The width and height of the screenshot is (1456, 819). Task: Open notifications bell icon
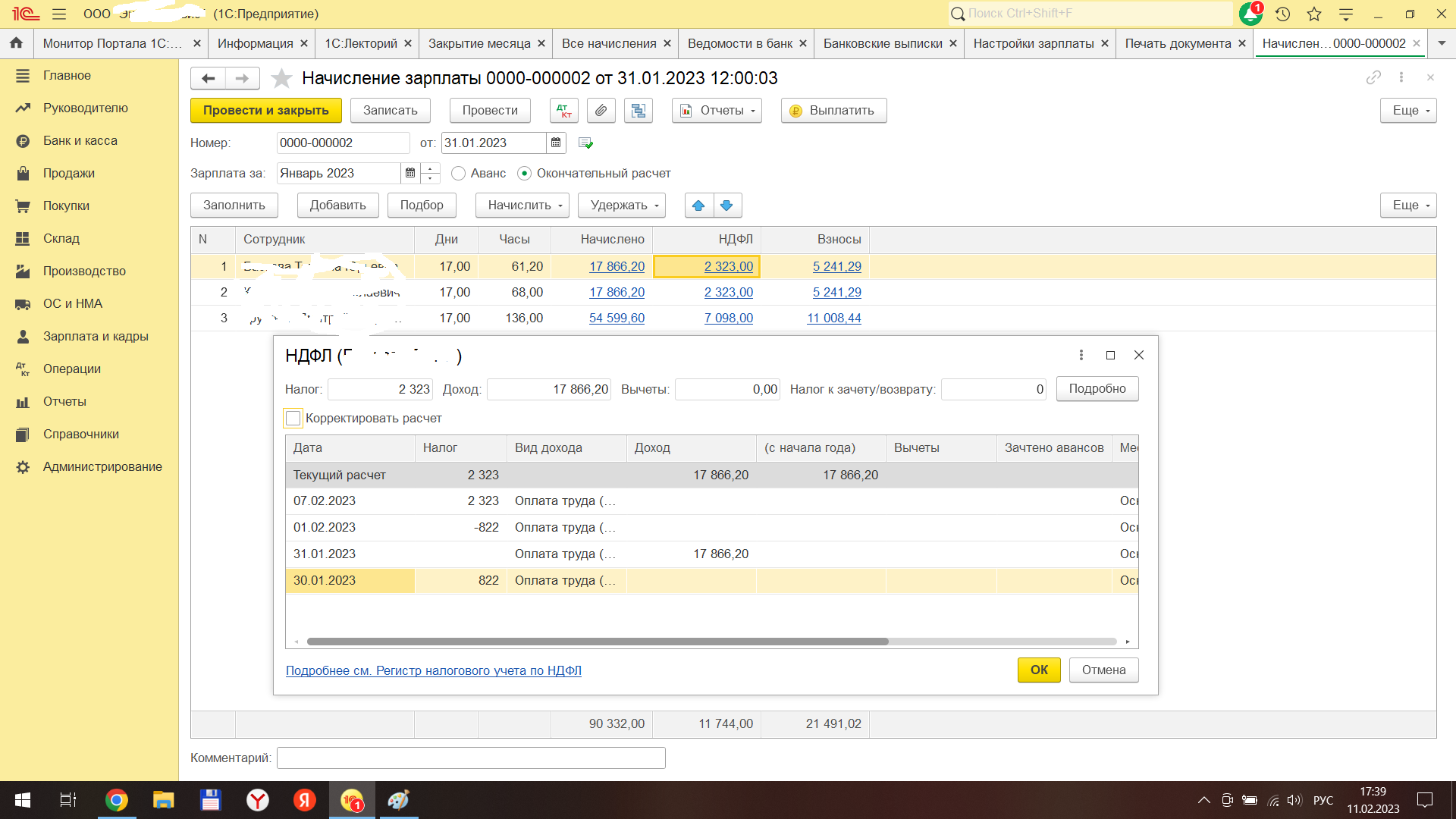[1249, 14]
